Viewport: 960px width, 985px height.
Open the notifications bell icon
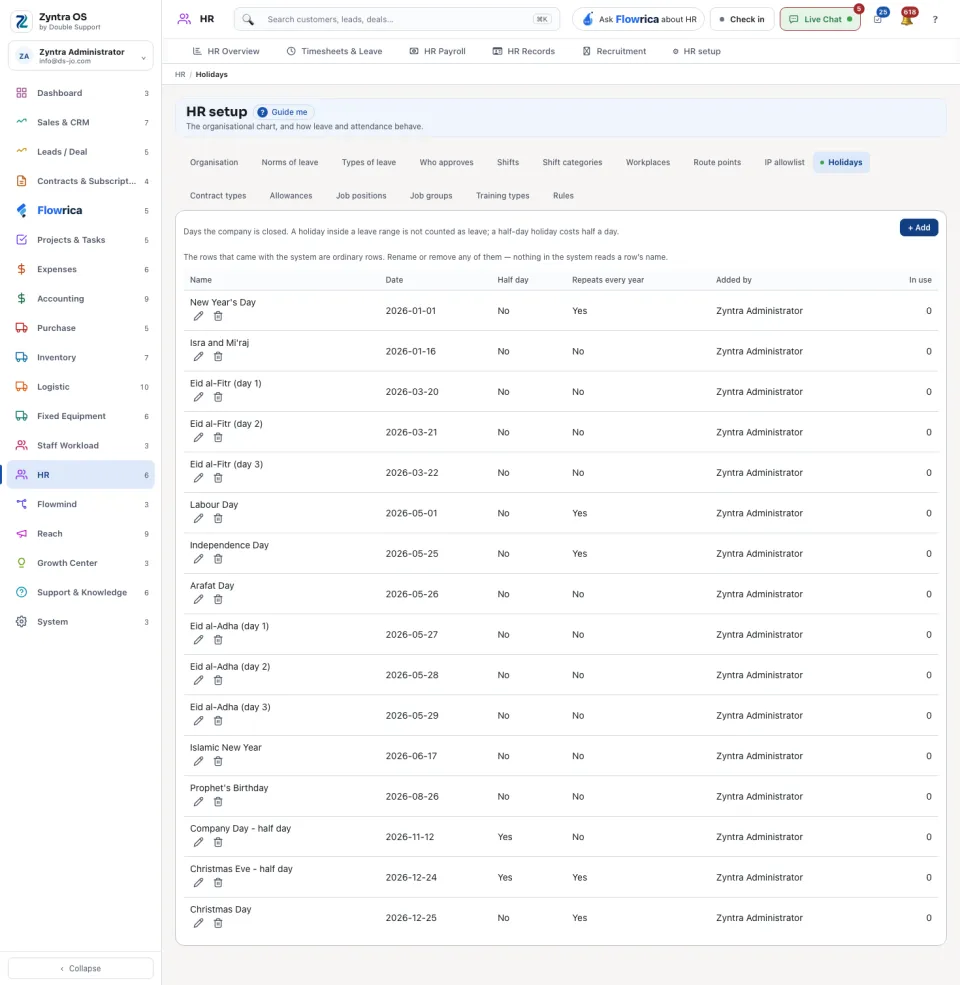(906, 19)
